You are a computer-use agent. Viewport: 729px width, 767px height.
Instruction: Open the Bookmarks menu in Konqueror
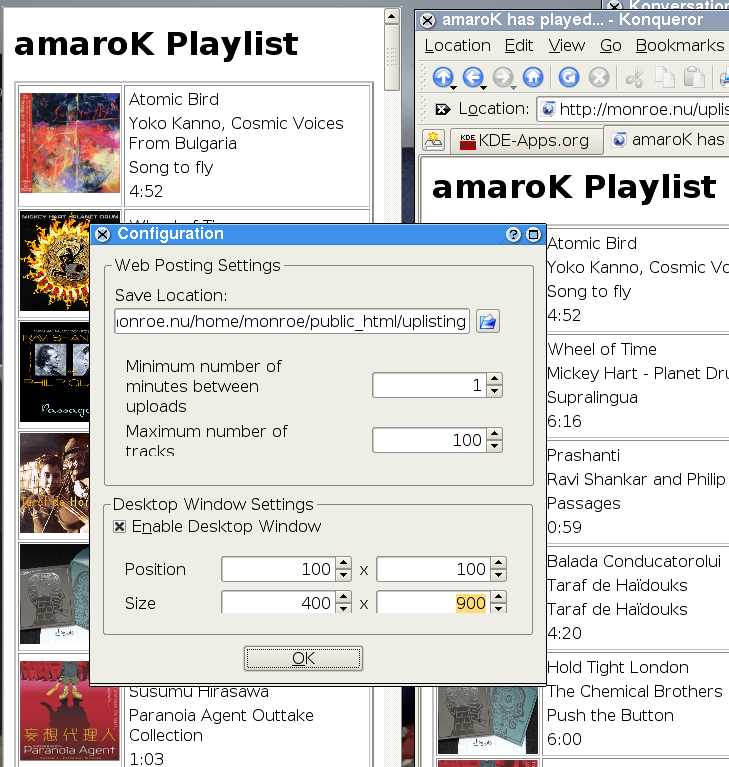coord(680,45)
